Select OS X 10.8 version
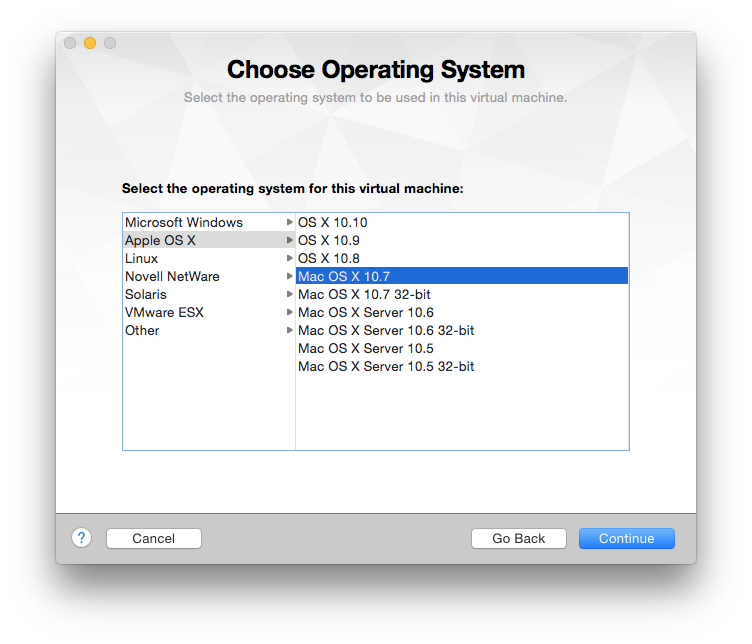The width and height of the screenshot is (752, 644). (462, 258)
